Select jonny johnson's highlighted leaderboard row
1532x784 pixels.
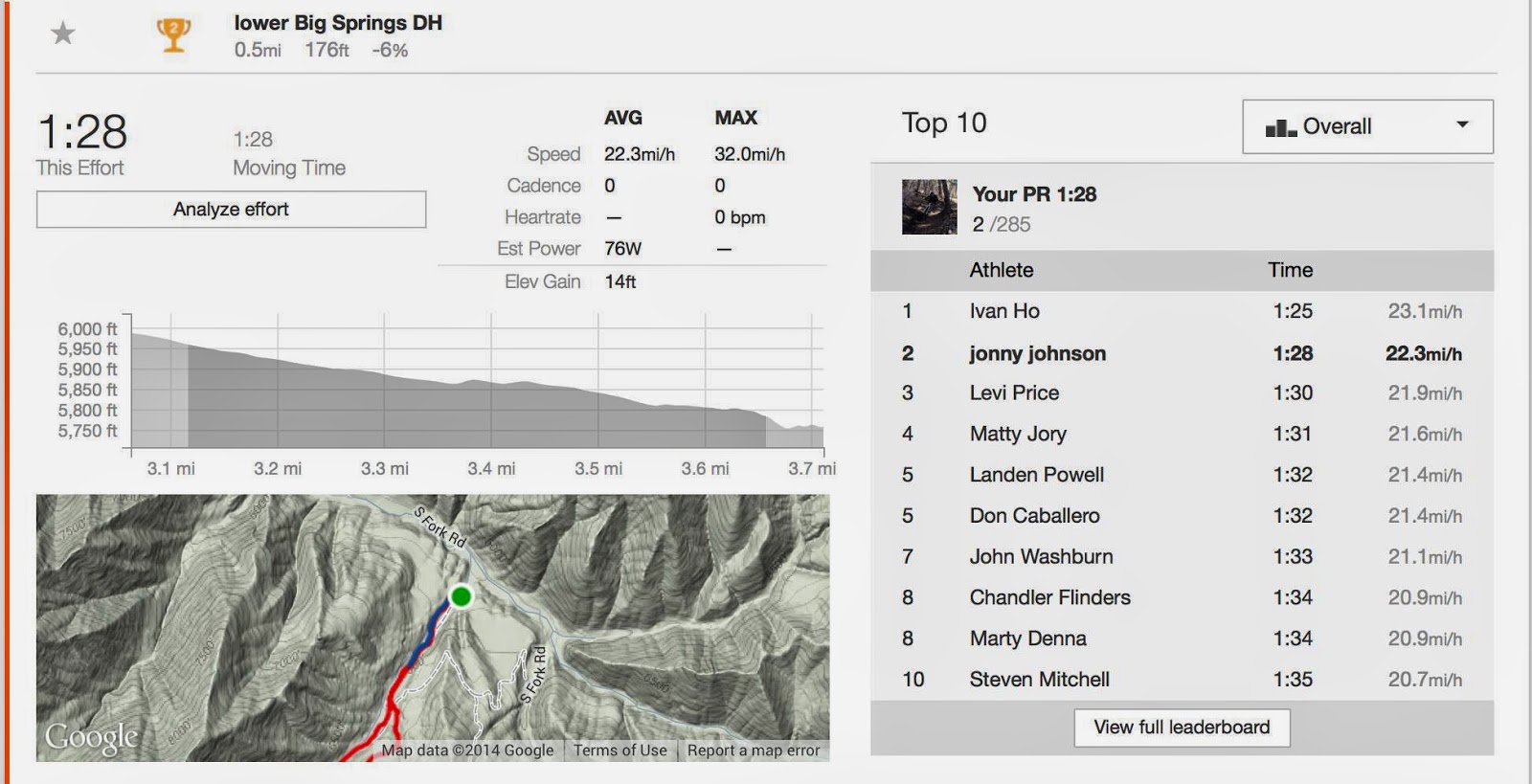click(x=1182, y=353)
